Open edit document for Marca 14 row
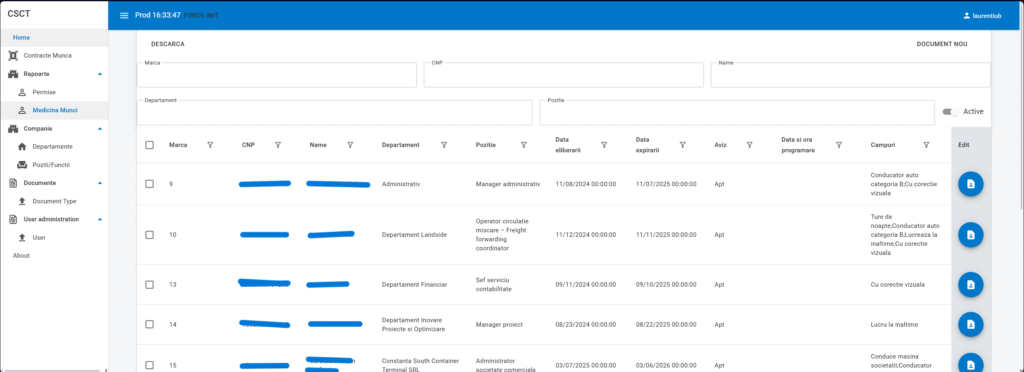The width and height of the screenshot is (1024, 372). pyautogui.click(x=970, y=324)
